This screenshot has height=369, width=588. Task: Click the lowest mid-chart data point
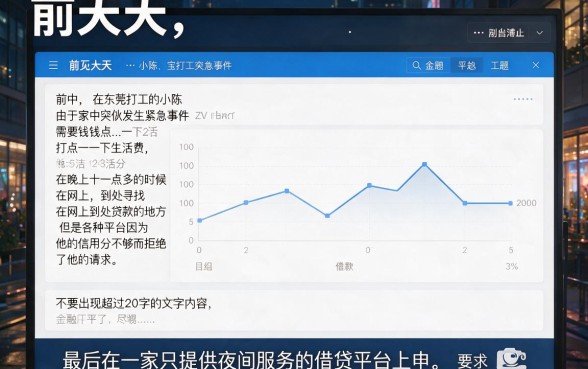click(x=327, y=216)
